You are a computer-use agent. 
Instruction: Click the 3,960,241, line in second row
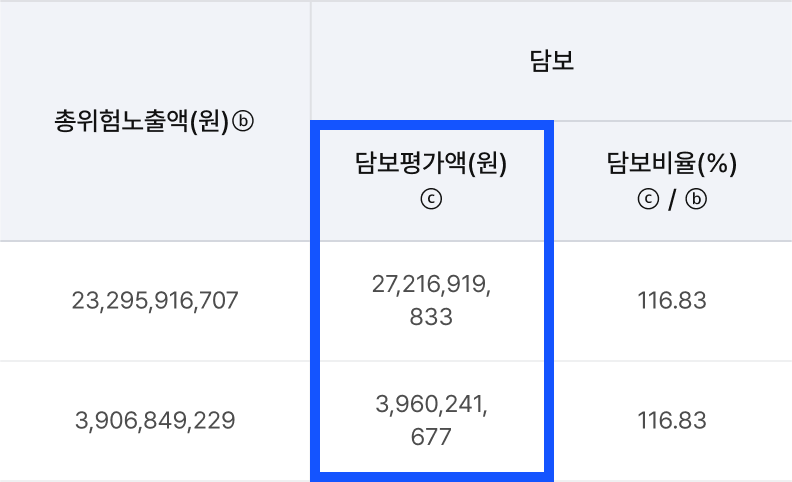coord(431,405)
